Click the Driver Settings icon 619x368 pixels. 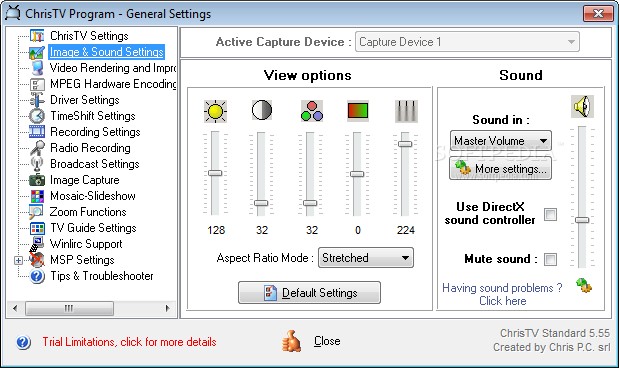(37, 100)
